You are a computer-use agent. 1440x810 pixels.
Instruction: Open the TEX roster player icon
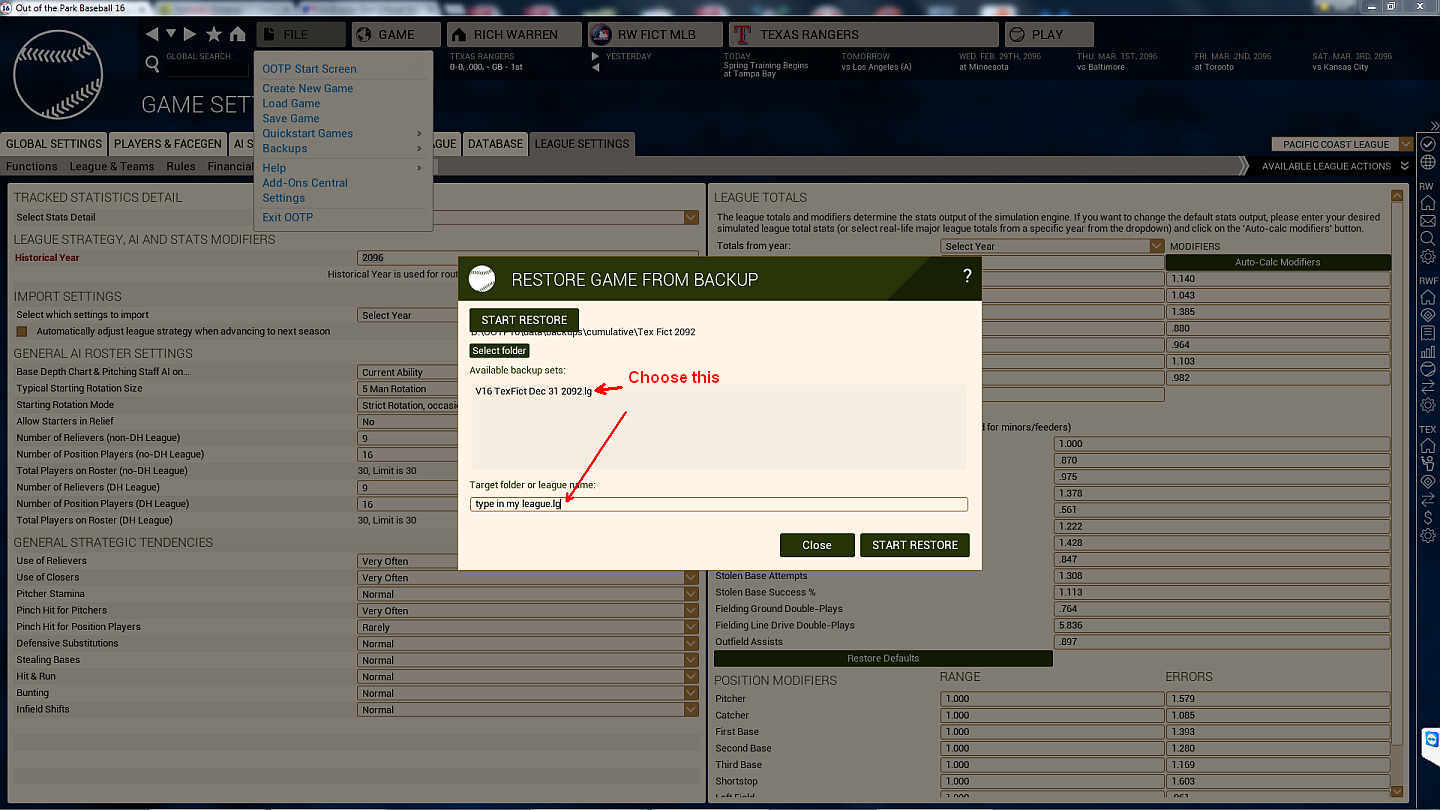tap(1428, 463)
